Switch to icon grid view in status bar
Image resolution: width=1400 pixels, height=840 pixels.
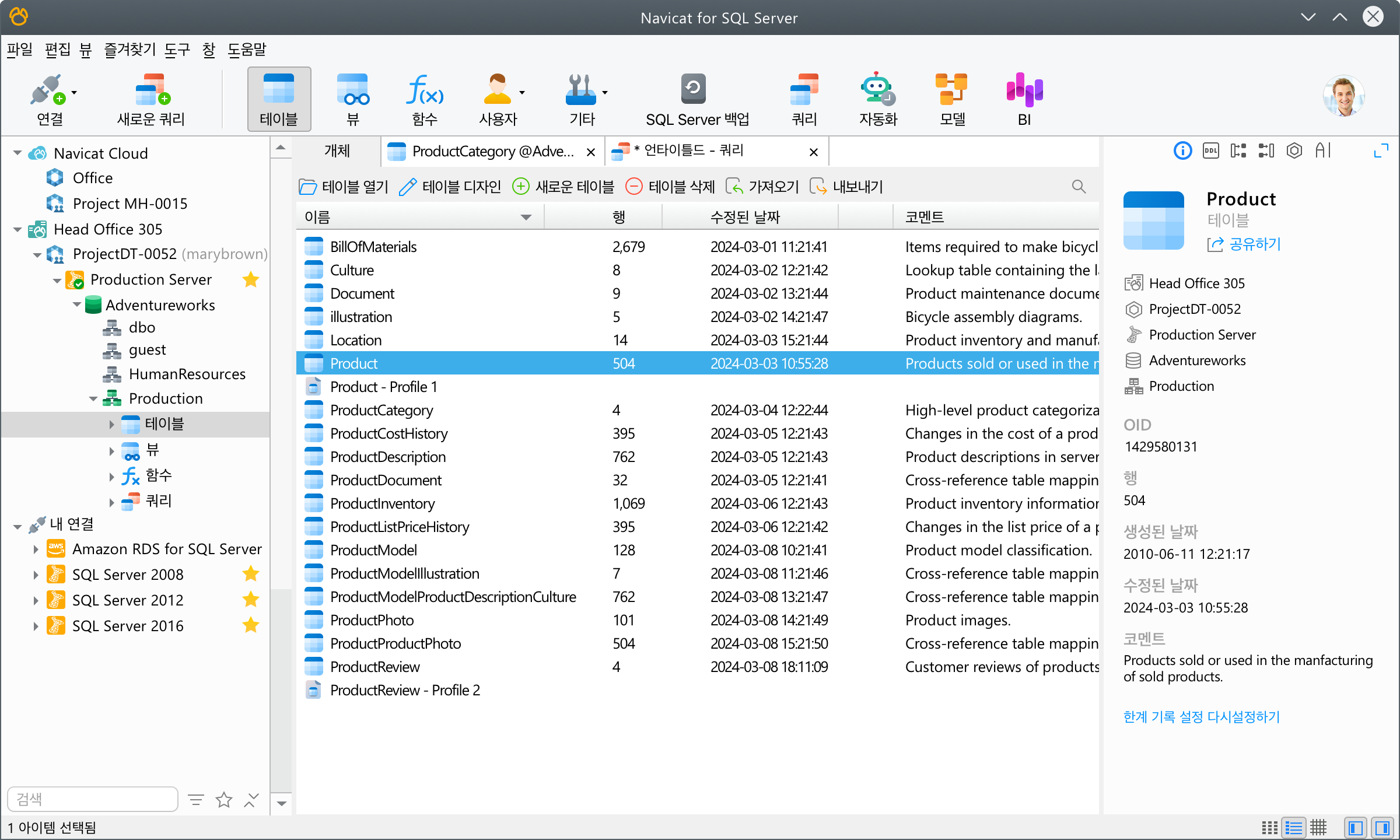pos(1269,827)
